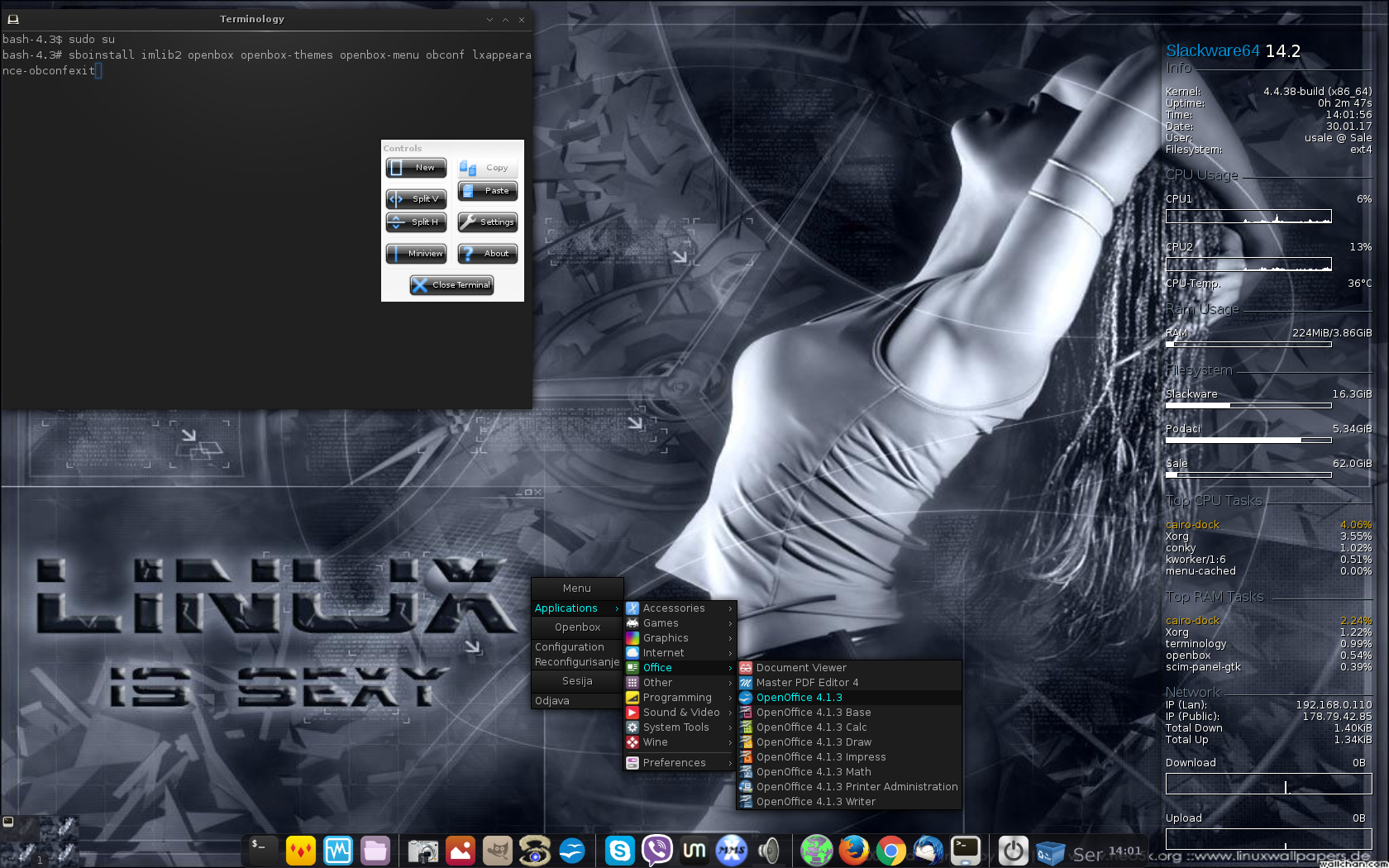1389x868 pixels.
Task: Select OpenOffice 4.1.3 Writer menu entry
Action: point(815,802)
